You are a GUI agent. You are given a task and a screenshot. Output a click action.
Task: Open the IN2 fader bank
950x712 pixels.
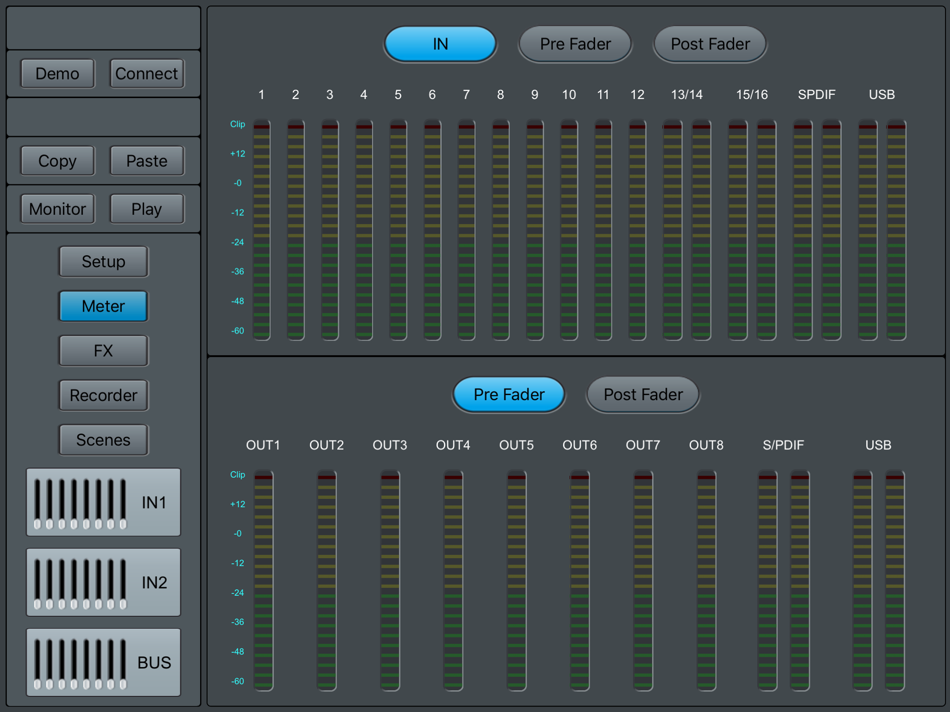point(103,583)
